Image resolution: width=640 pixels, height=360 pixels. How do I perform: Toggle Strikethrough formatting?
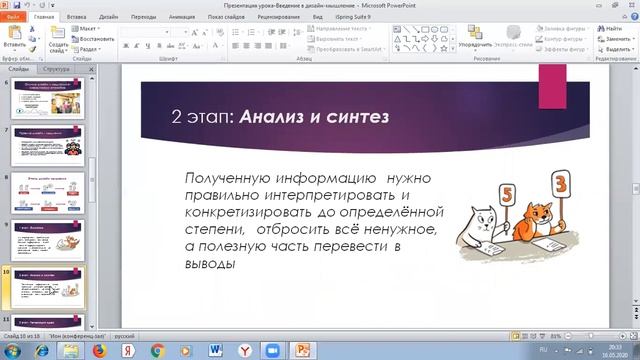click(x=171, y=46)
